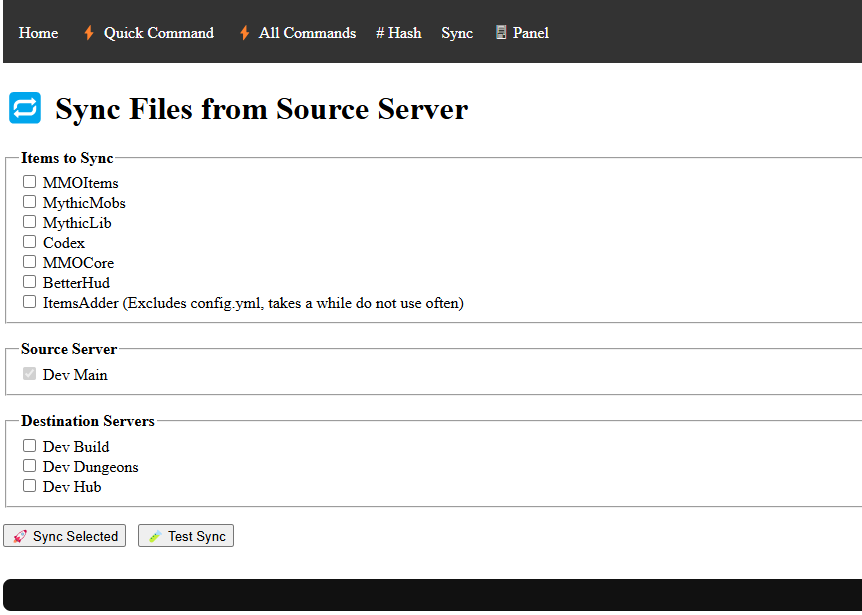Image resolution: width=862 pixels, height=615 pixels.
Task: Click the blue sync icon beside the heading
Action: pyautogui.click(x=25, y=108)
